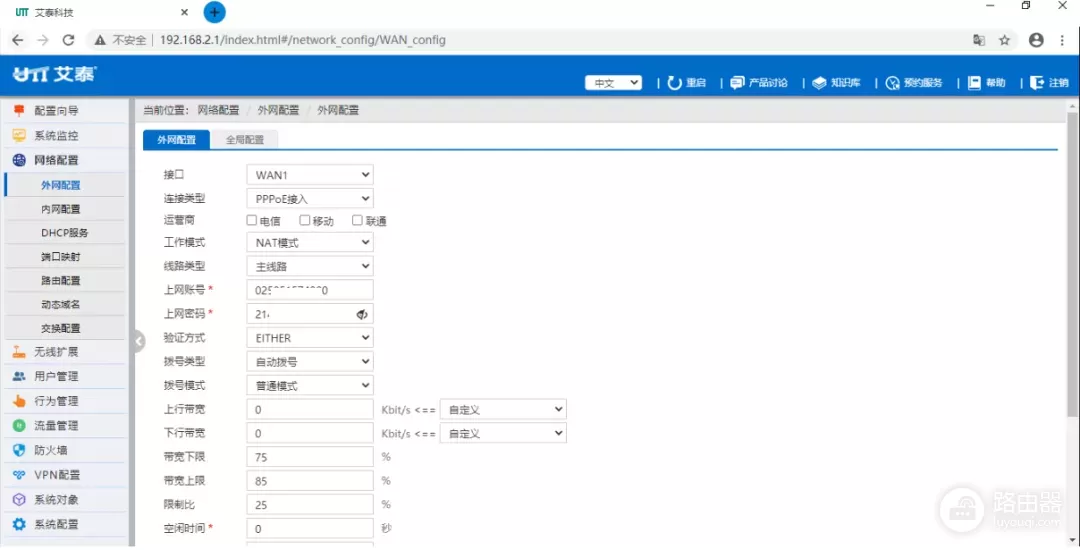Open 流量管理 traffic management section
The height and width of the screenshot is (550, 1080).
coord(56,425)
